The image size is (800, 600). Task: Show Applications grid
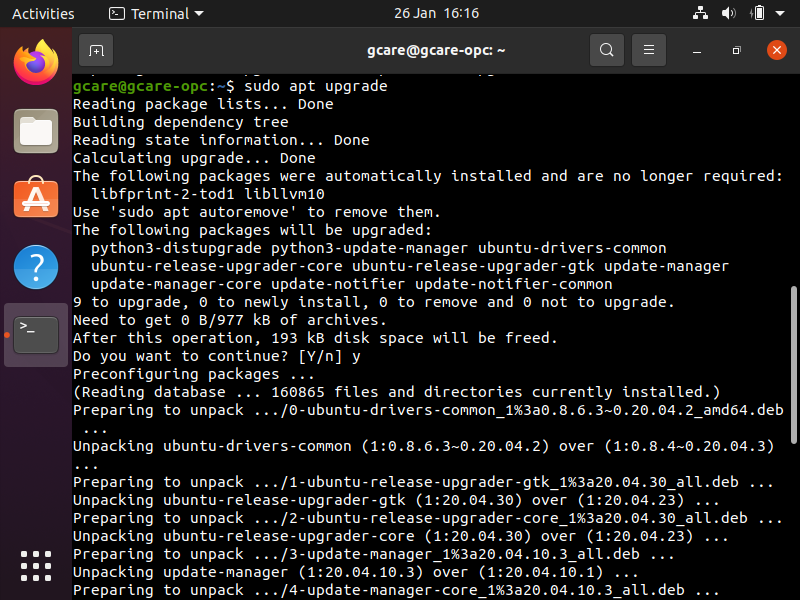36,566
